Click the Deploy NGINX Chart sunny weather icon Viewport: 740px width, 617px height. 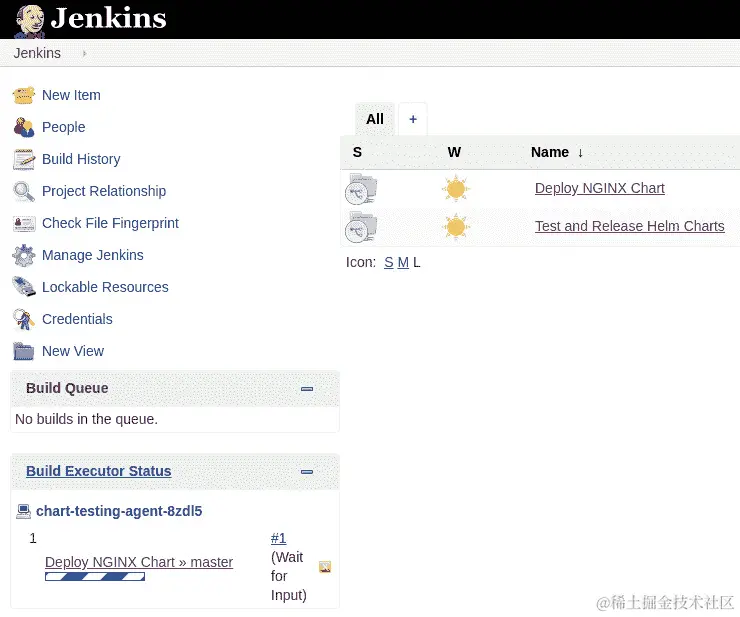click(456, 189)
